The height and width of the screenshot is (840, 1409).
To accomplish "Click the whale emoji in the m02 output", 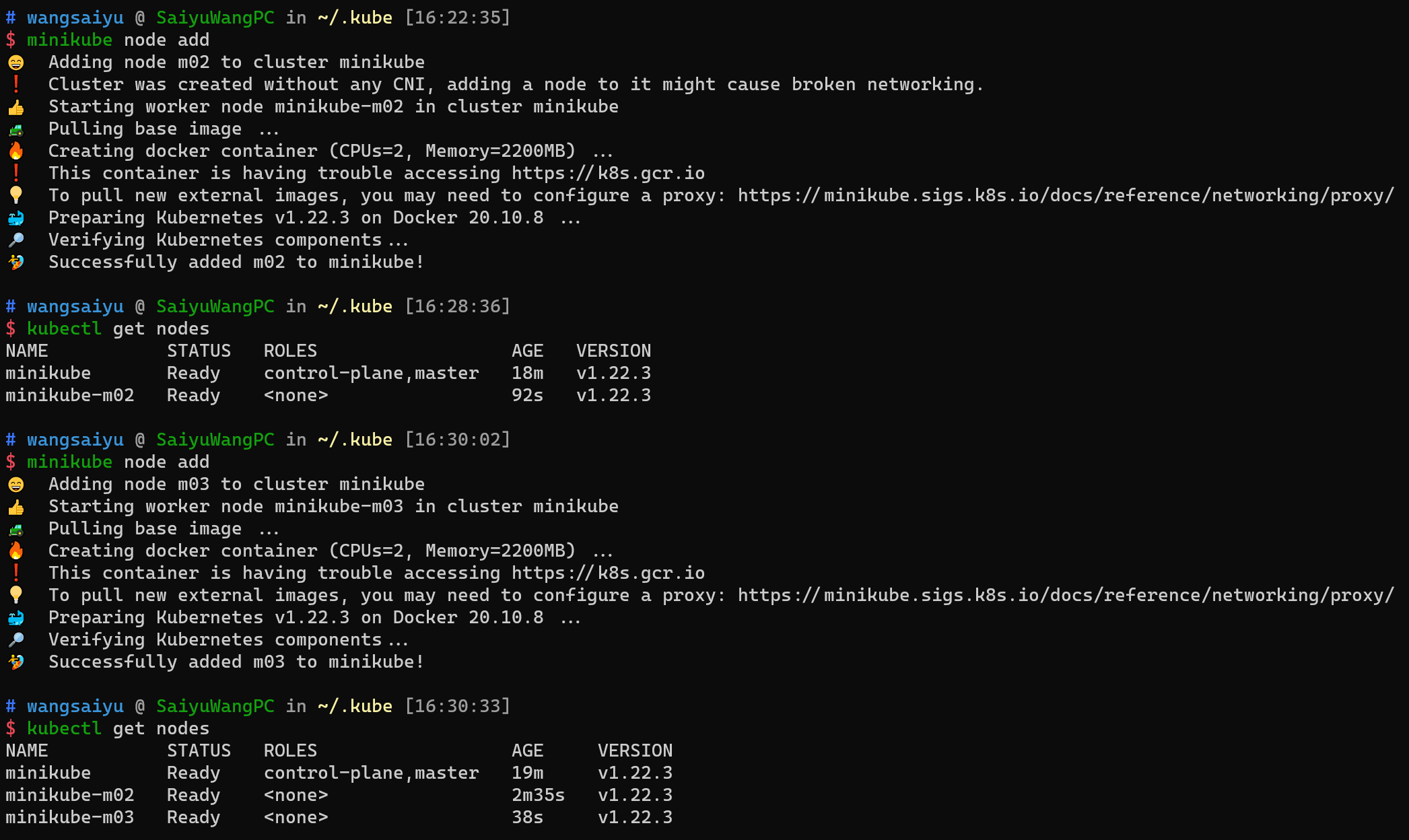I will click(15, 218).
